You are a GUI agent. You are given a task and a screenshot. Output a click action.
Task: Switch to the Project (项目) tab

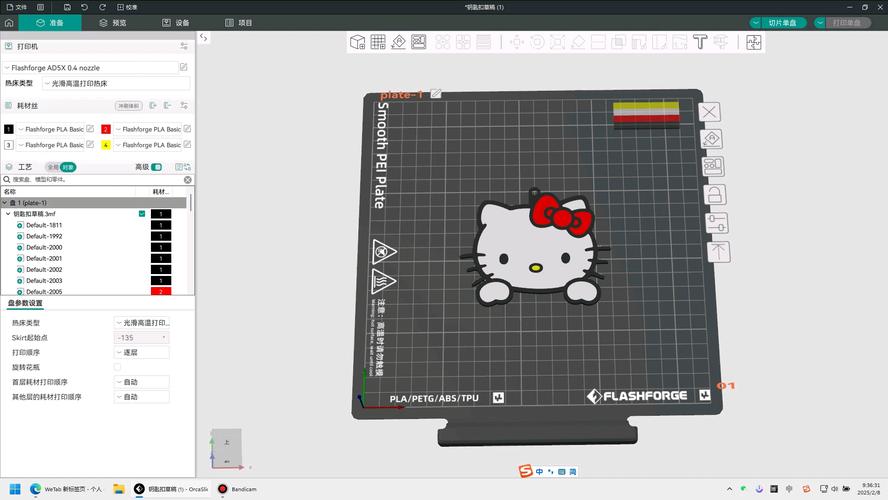point(238,23)
